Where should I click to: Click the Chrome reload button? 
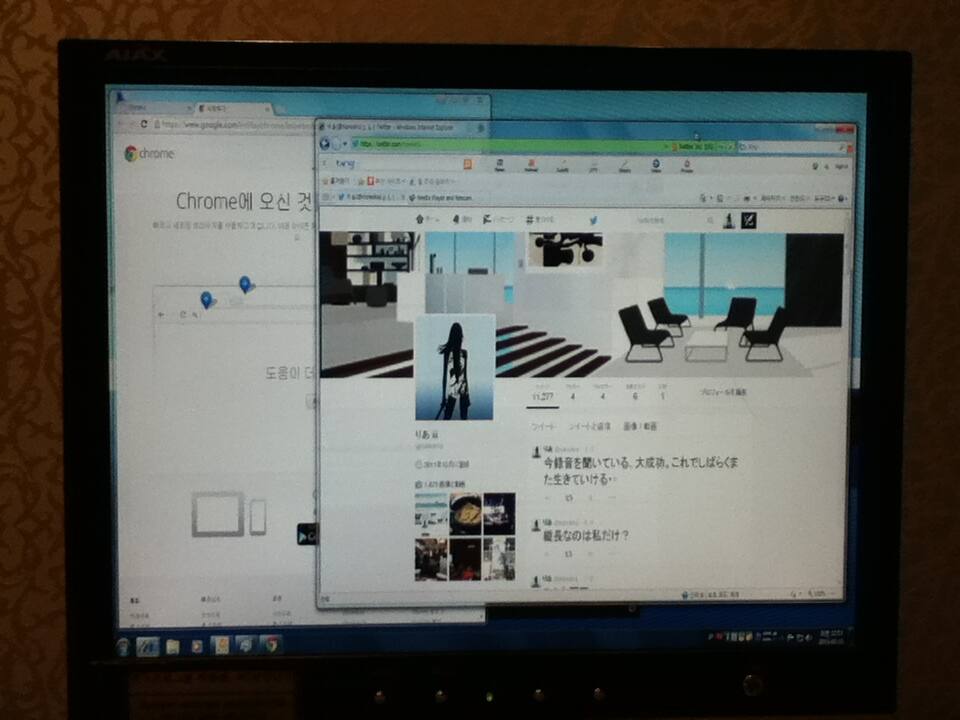pos(145,125)
